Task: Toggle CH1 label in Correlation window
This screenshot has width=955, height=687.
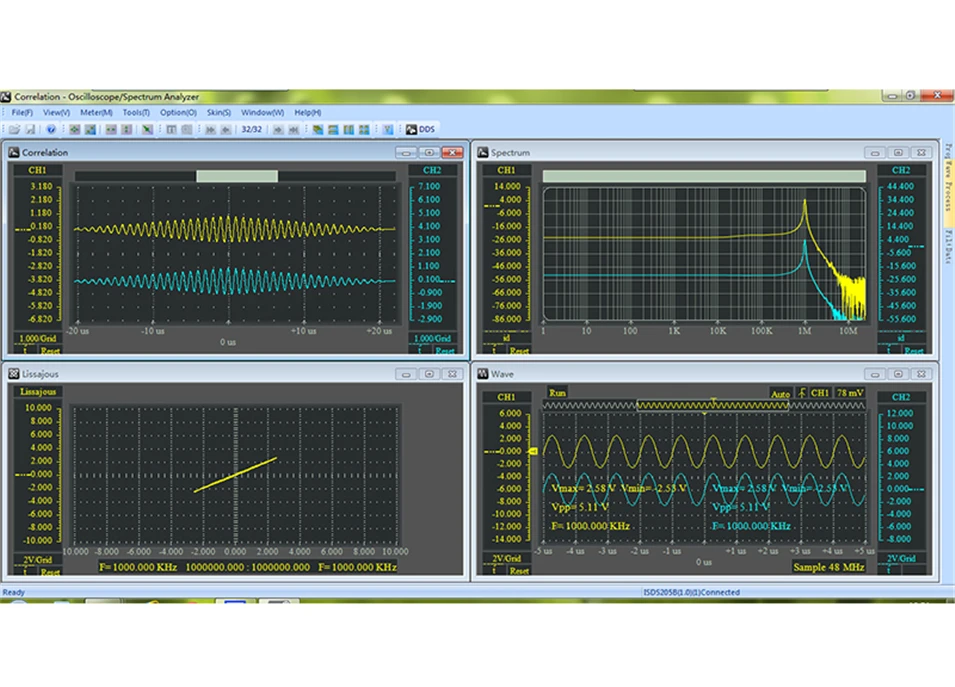Action: pyautogui.click(x=37, y=170)
